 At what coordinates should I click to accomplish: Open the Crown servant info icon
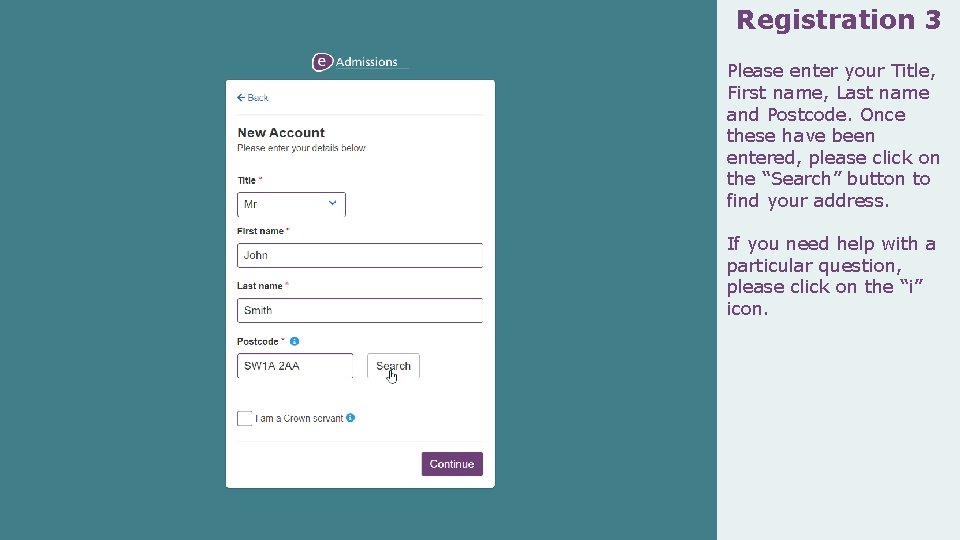click(351, 418)
